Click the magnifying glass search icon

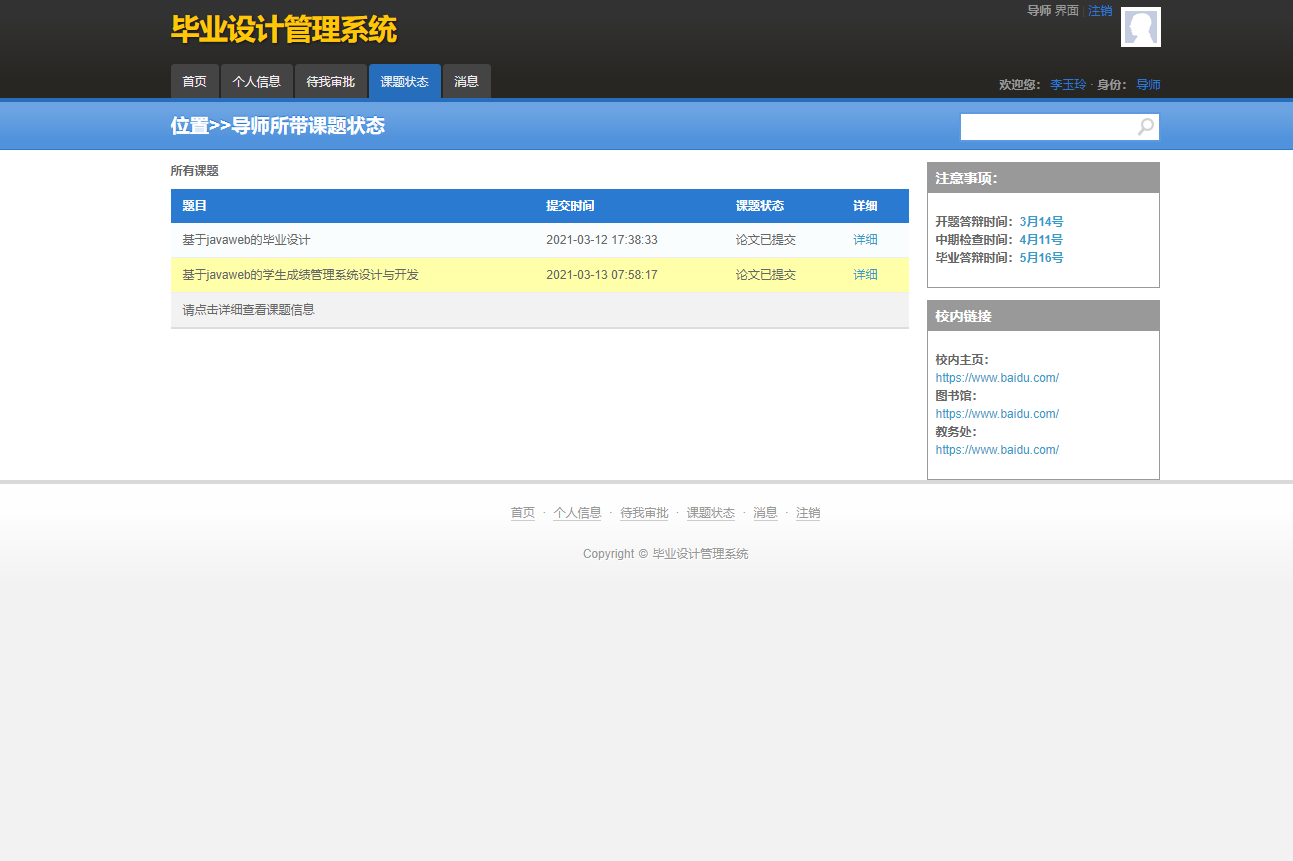1144,127
